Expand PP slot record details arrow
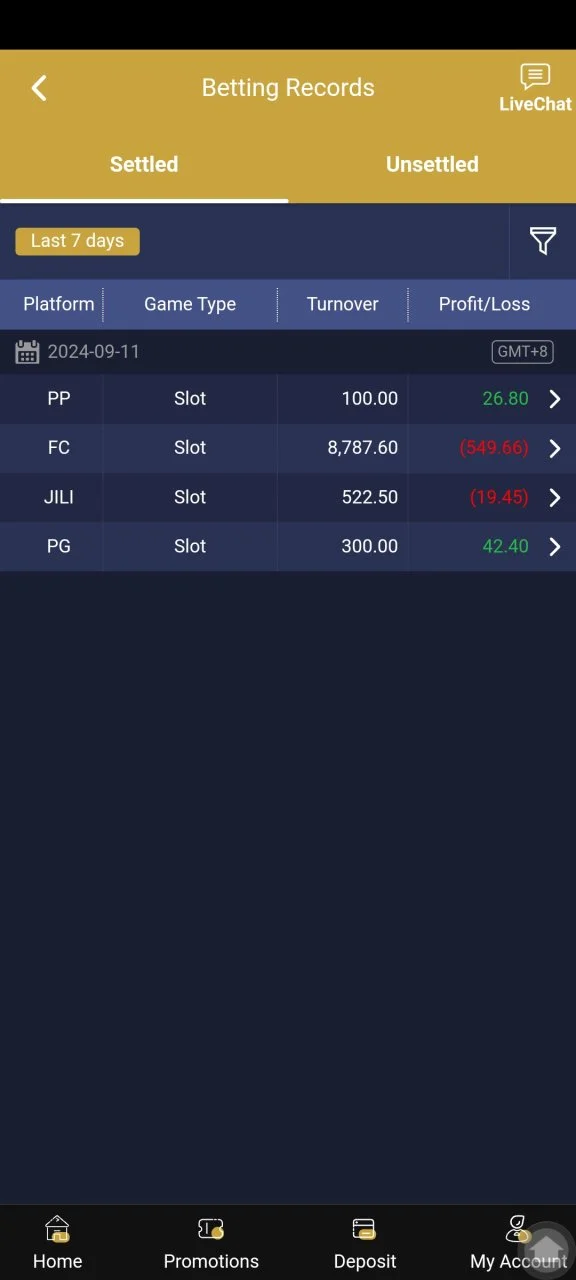Screen dimensions: 576x1280 [x=555, y=399]
